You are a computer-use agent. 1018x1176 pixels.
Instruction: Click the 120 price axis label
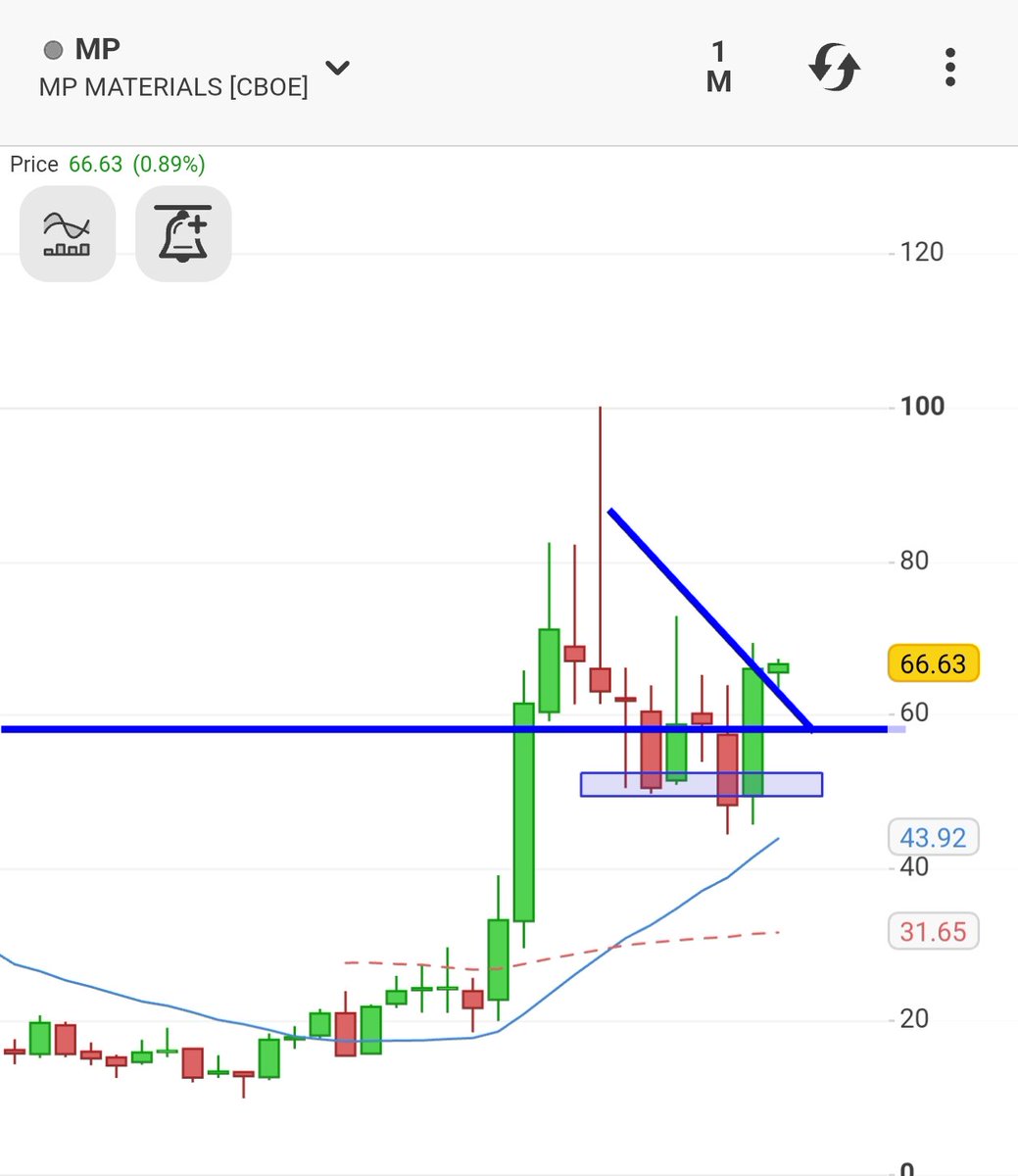[x=922, y=252]
